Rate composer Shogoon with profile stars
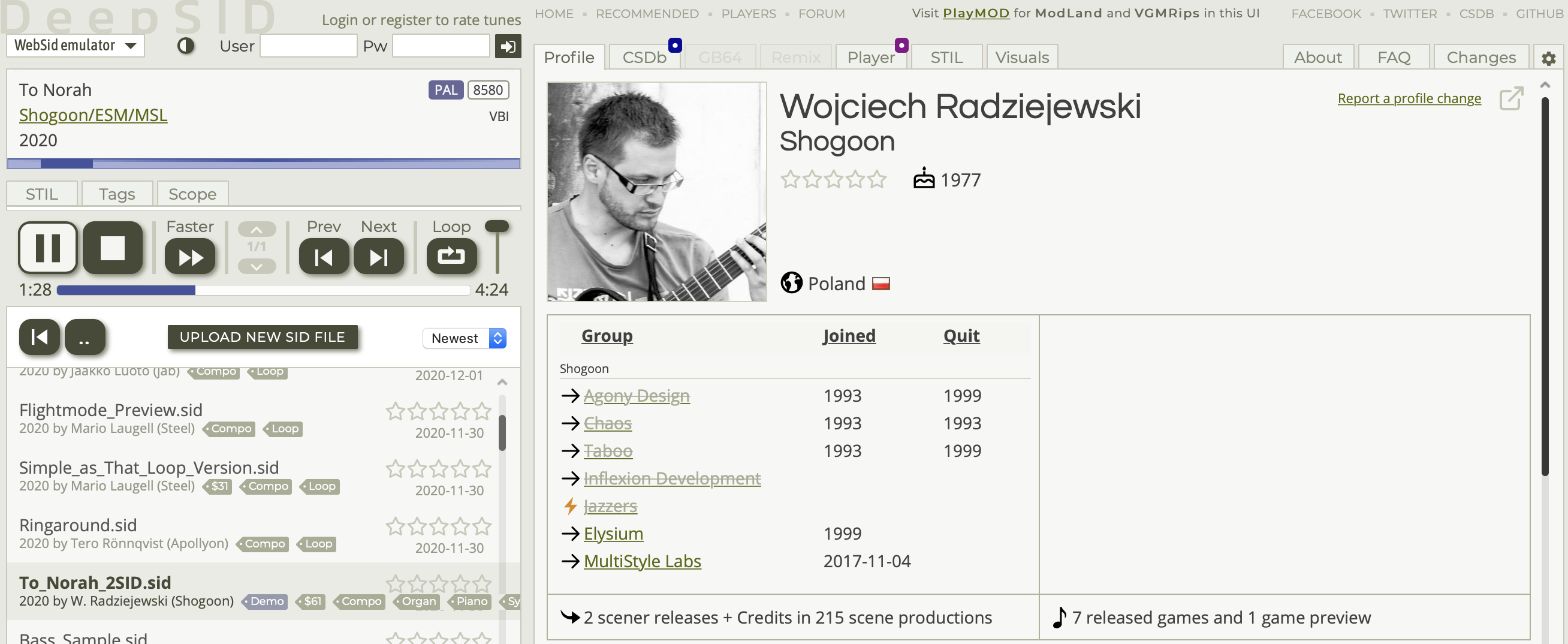The image size is (1568, 644). point(833,179)
